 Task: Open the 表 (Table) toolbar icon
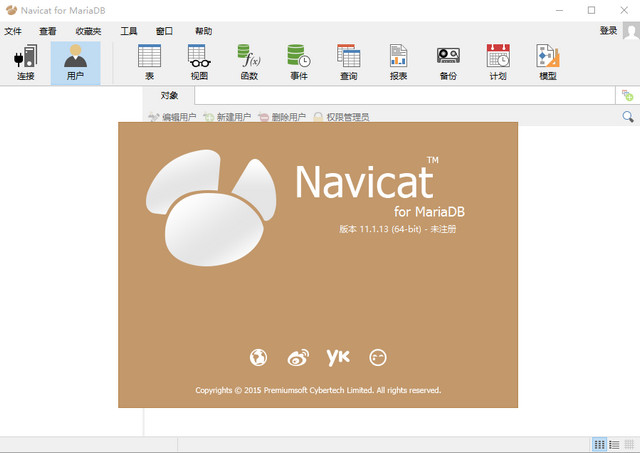point(149,62)
